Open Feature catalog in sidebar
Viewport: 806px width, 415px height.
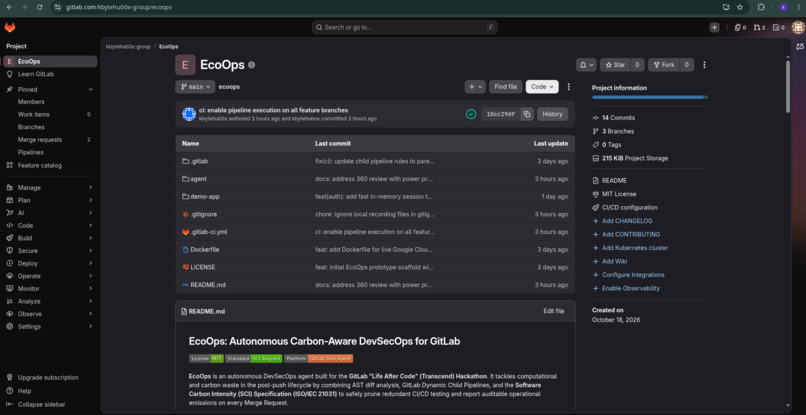[49, 166]
